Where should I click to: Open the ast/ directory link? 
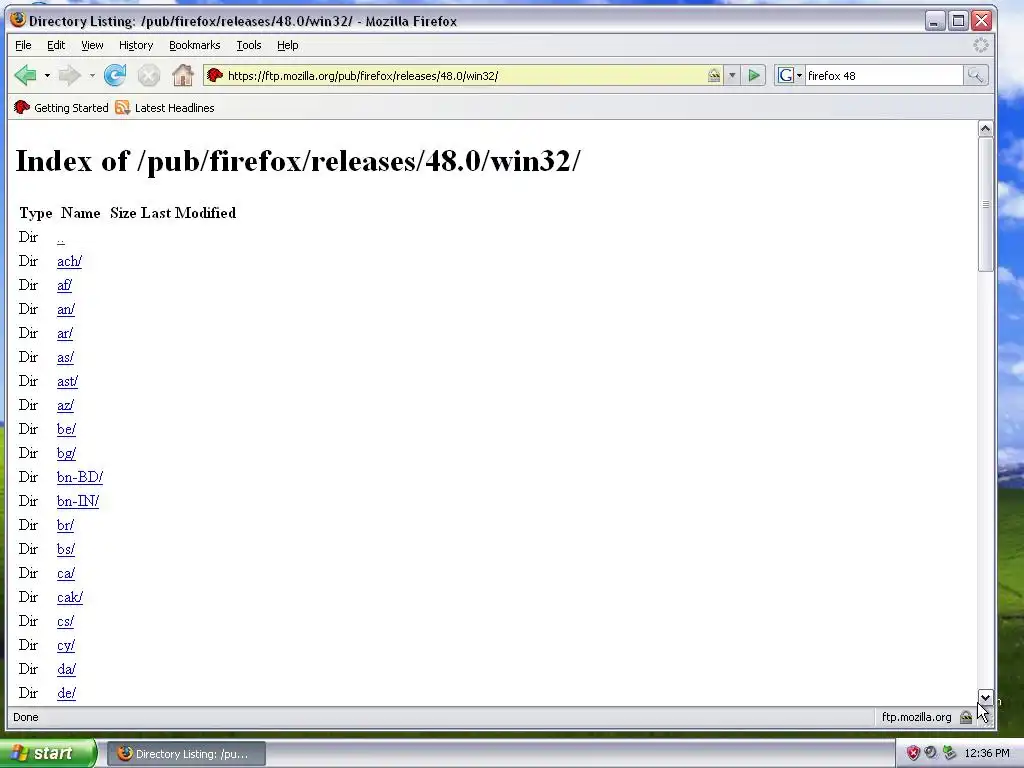(x=67, y=381)
